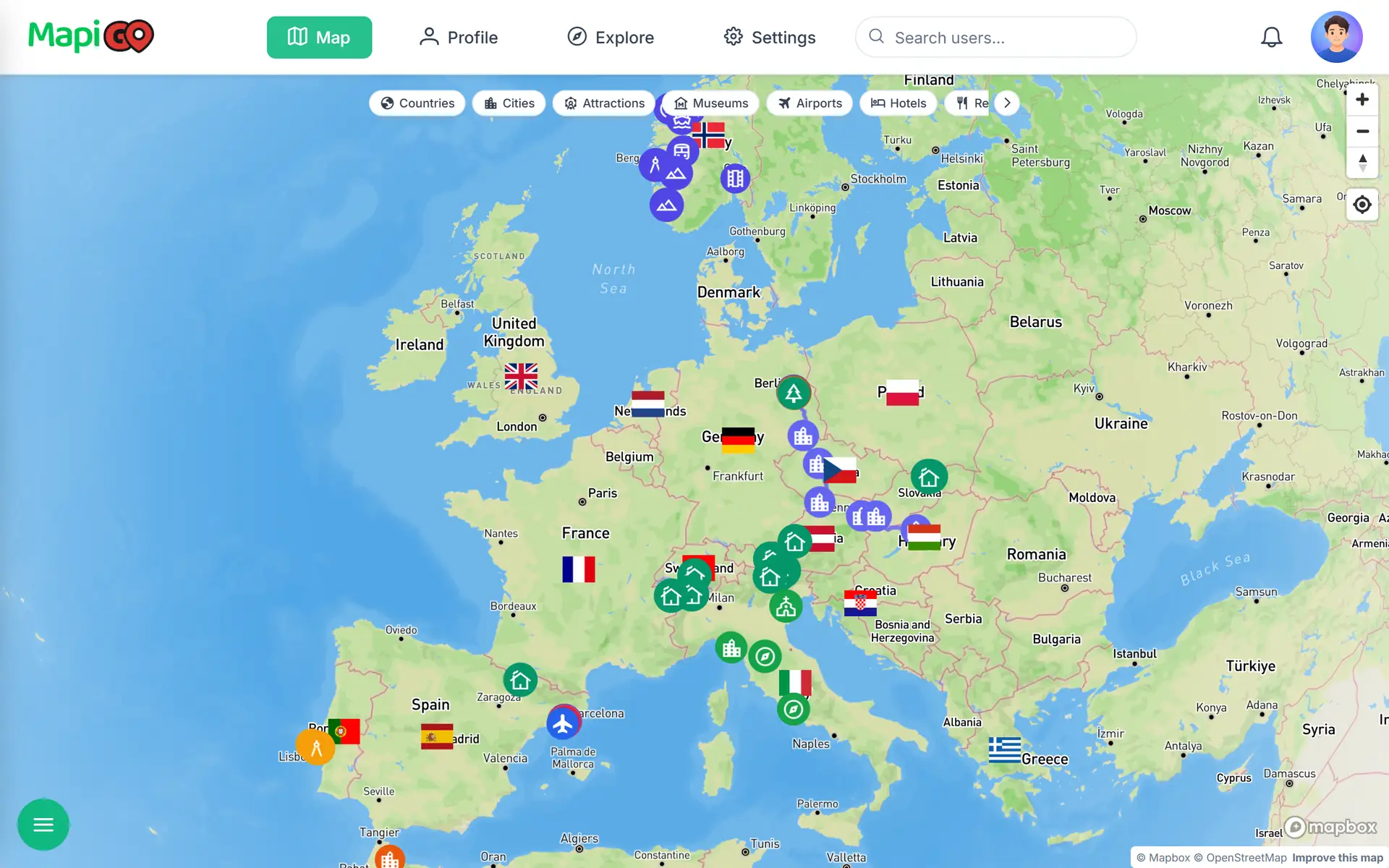Select the Croatia flag marker
This screenshot has height=868, width=1389.
click(x=860, y=603)
